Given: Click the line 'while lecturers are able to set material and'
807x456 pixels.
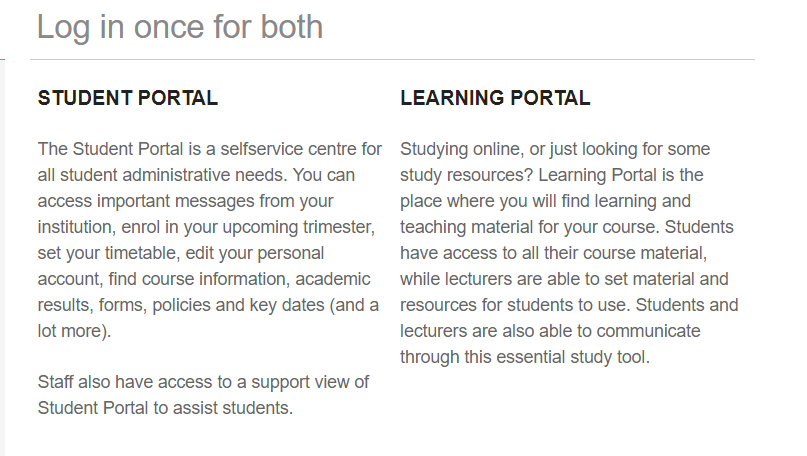Looking at the screenshot, I should pos(565,279).
